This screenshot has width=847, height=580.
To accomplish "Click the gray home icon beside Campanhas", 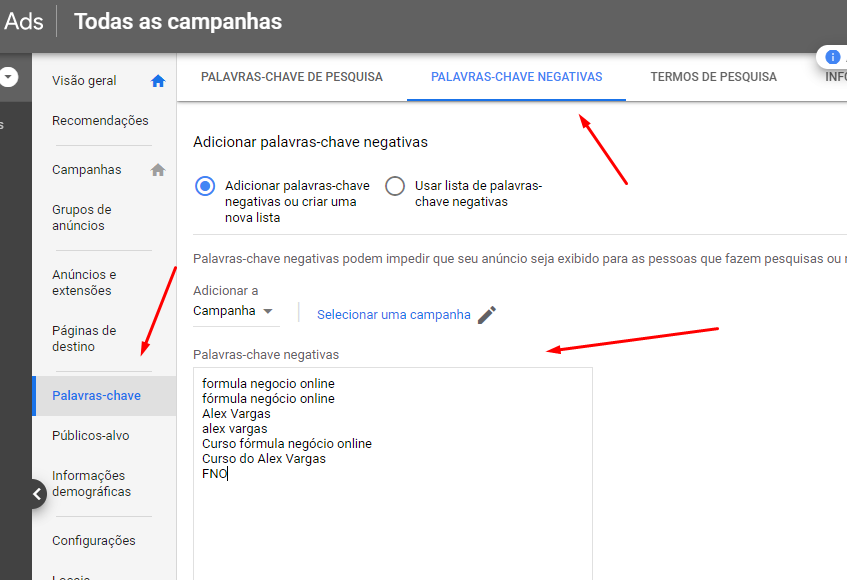I will [x=158, y=170].
